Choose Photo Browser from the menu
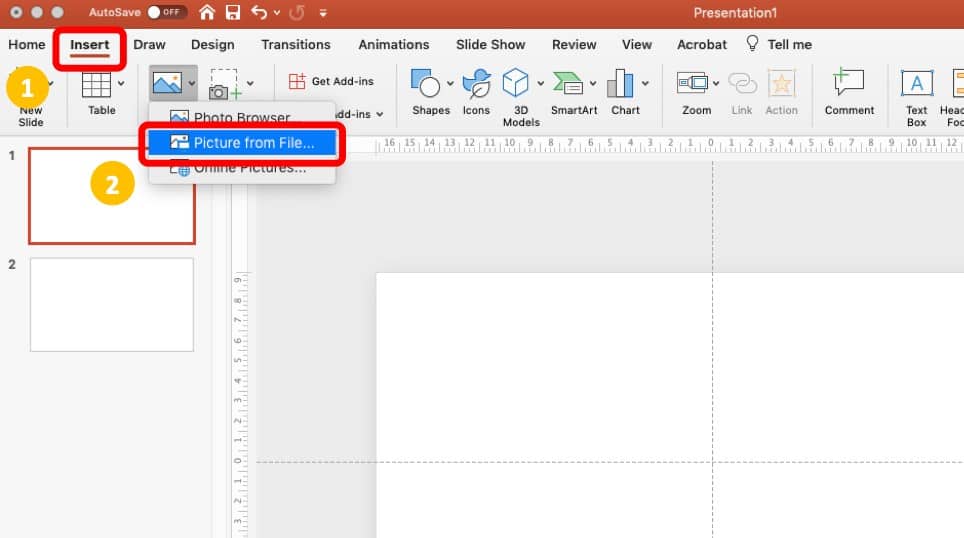The height and width of the screenshot is (538, 964). [x=242, y=117]
